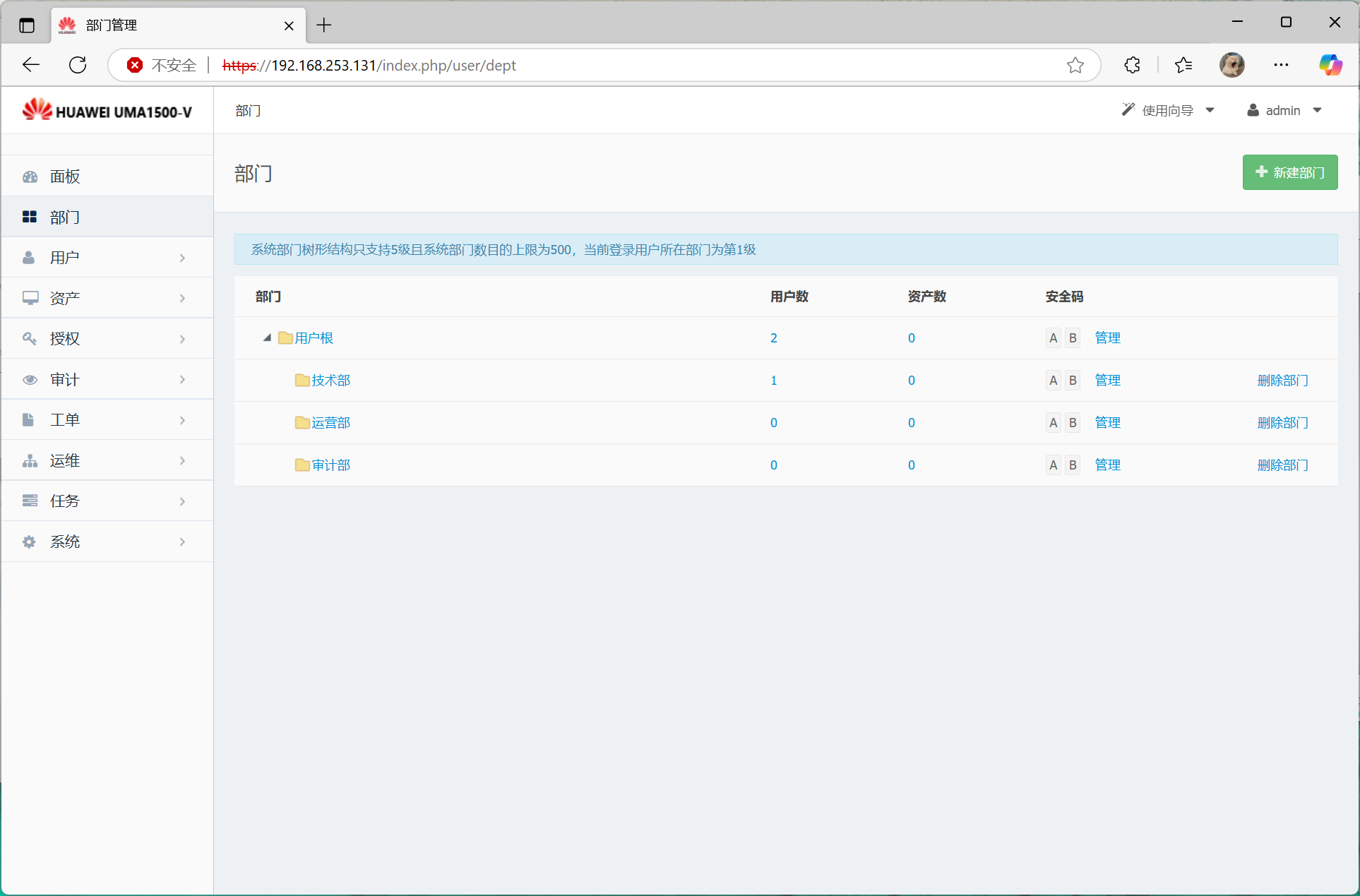Toggle security code B for 技术部
This screenshot has height=896, width=1360.
(1073, 381)
